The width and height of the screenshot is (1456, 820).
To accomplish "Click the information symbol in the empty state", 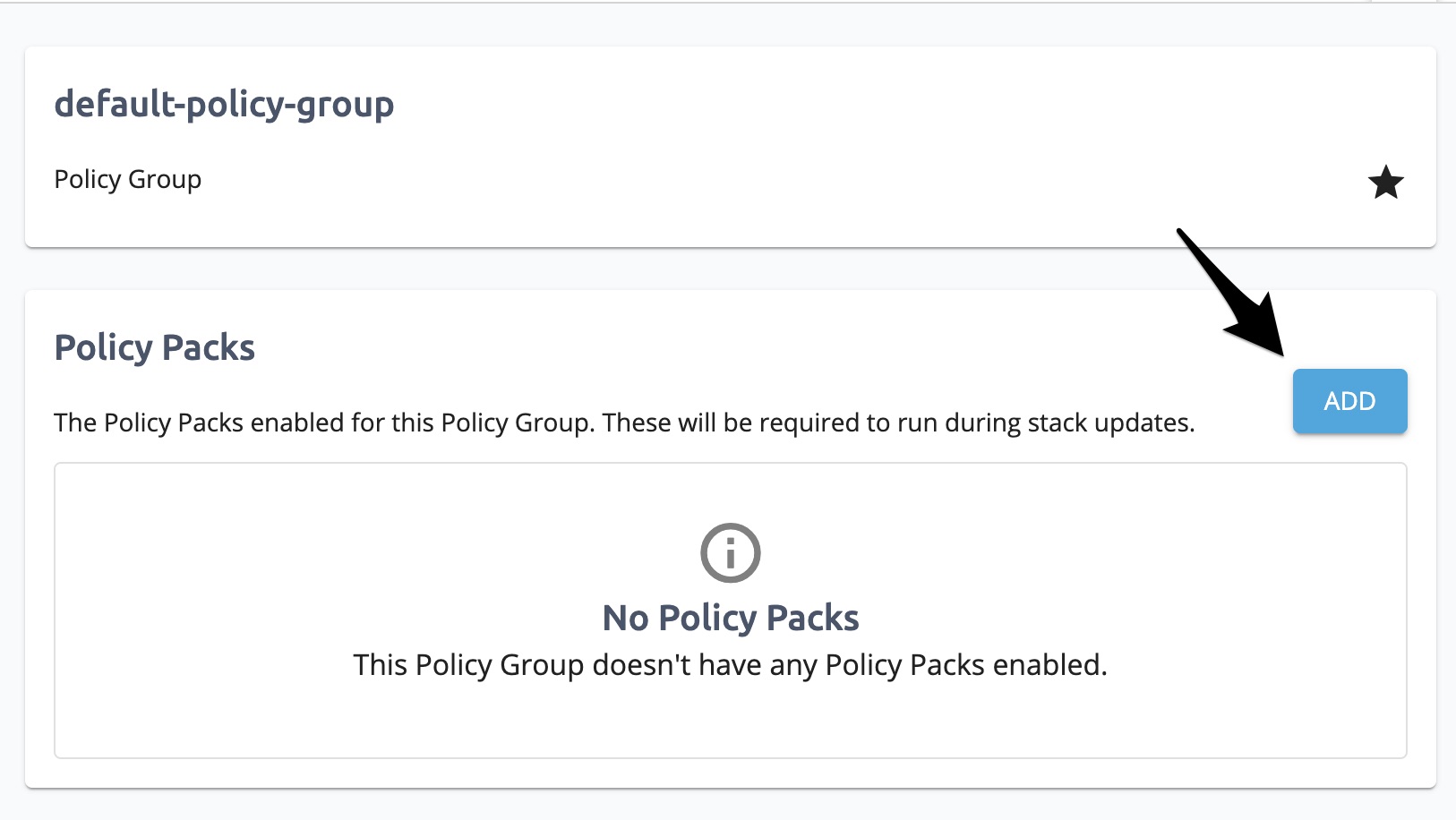I will coord(730,552).
